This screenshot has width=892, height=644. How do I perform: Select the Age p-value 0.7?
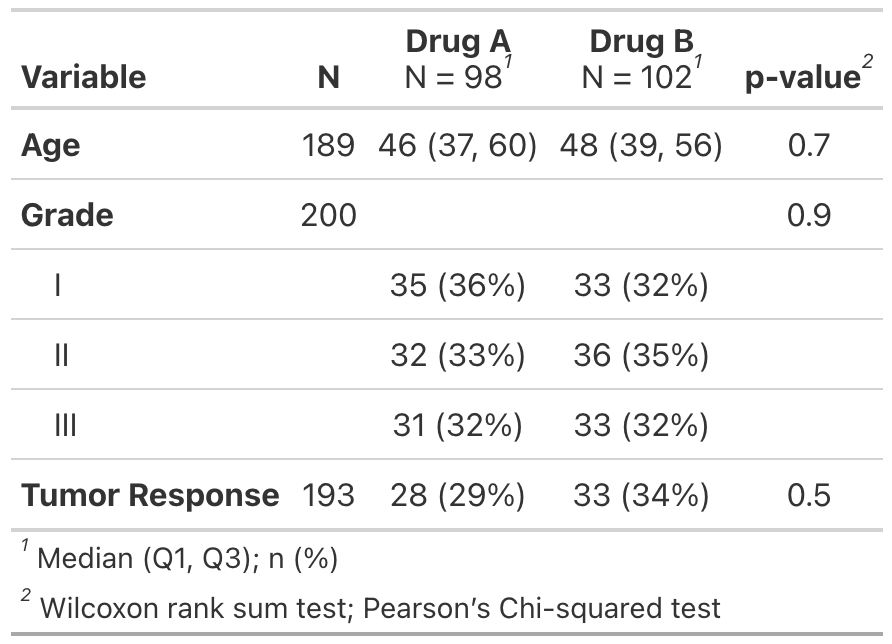click(x=808, y=146)
